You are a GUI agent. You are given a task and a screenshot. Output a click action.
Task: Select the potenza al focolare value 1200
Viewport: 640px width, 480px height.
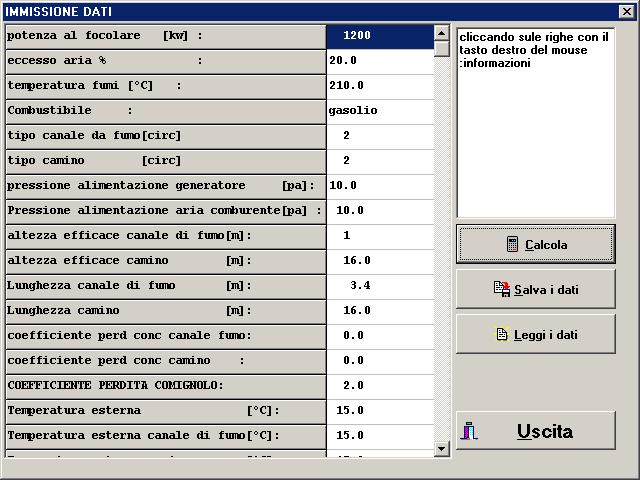click(x=380, y=37)
